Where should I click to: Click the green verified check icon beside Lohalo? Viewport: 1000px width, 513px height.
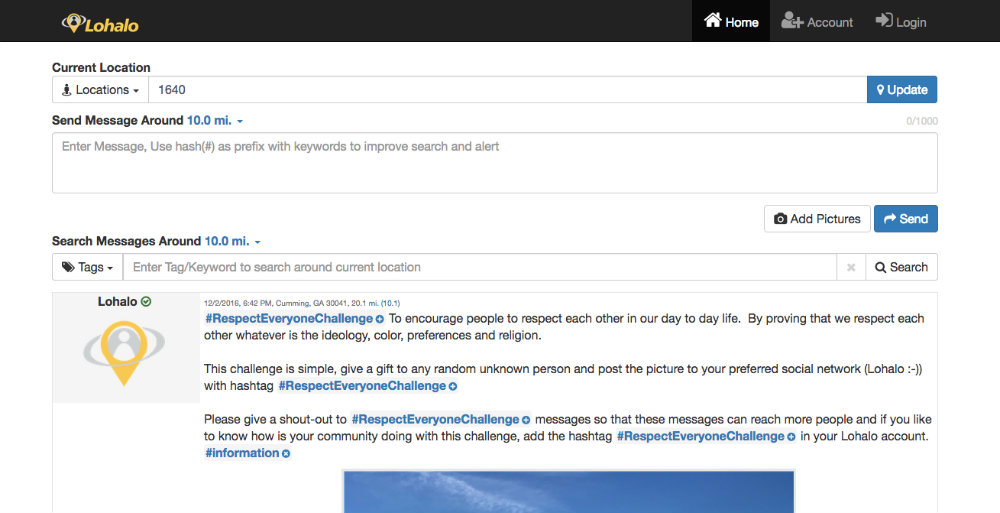point(146,302)
